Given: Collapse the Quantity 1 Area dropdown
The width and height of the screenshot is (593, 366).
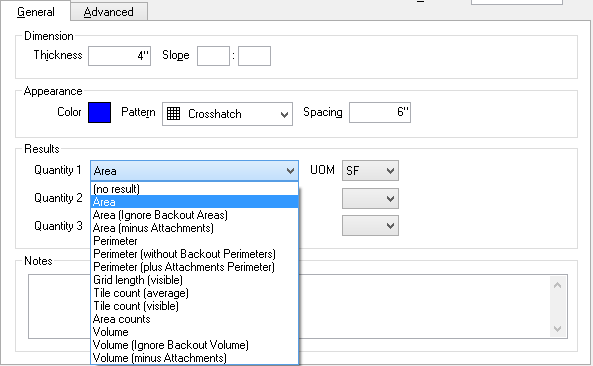Looking at the screenshot, I should (x=194, y=171).
